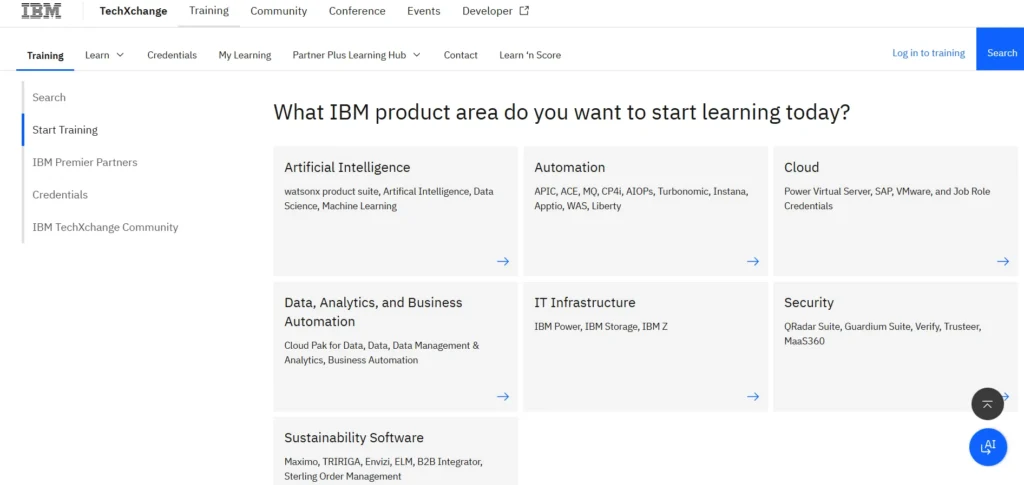
Task: Open the AI chat assistant button
Action: tap(987, 446)
